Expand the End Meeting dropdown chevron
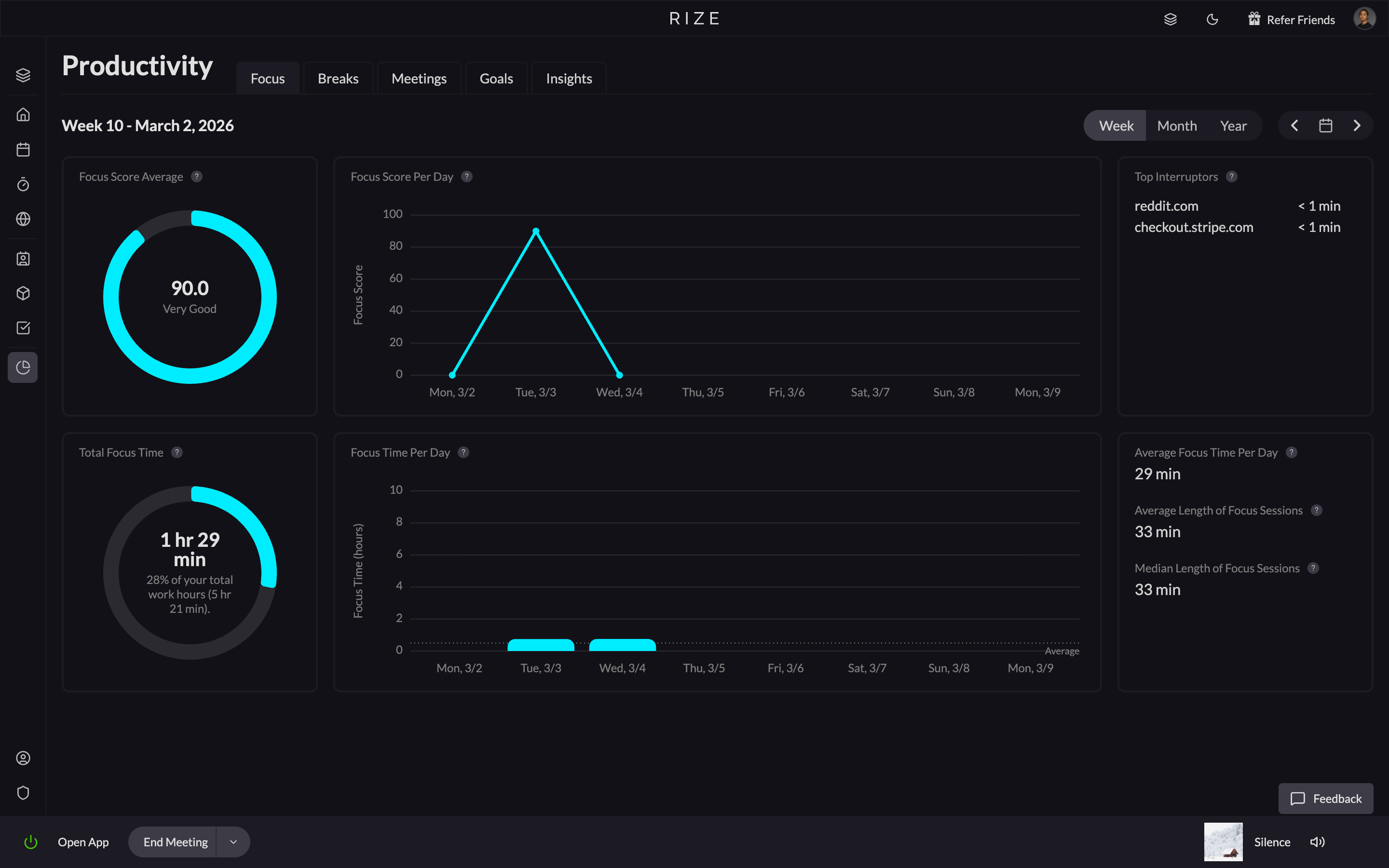The height and width of the screenshot is (868, 1389). [x=232, y=841]
